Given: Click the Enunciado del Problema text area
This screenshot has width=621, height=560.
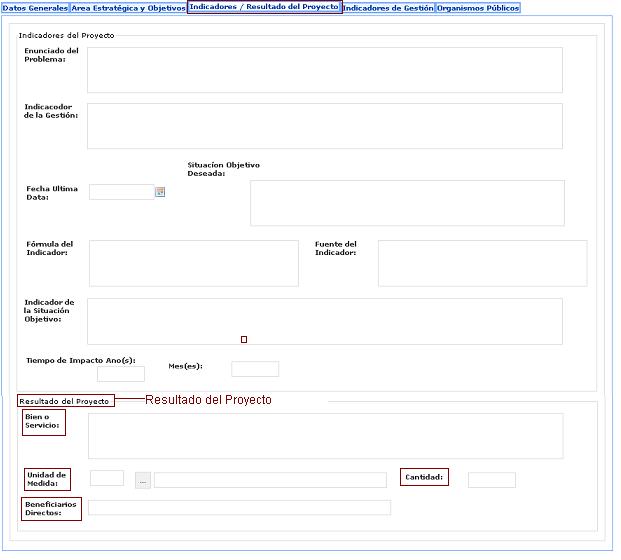Looking at the screenshot, I should [x=324, y=70].
